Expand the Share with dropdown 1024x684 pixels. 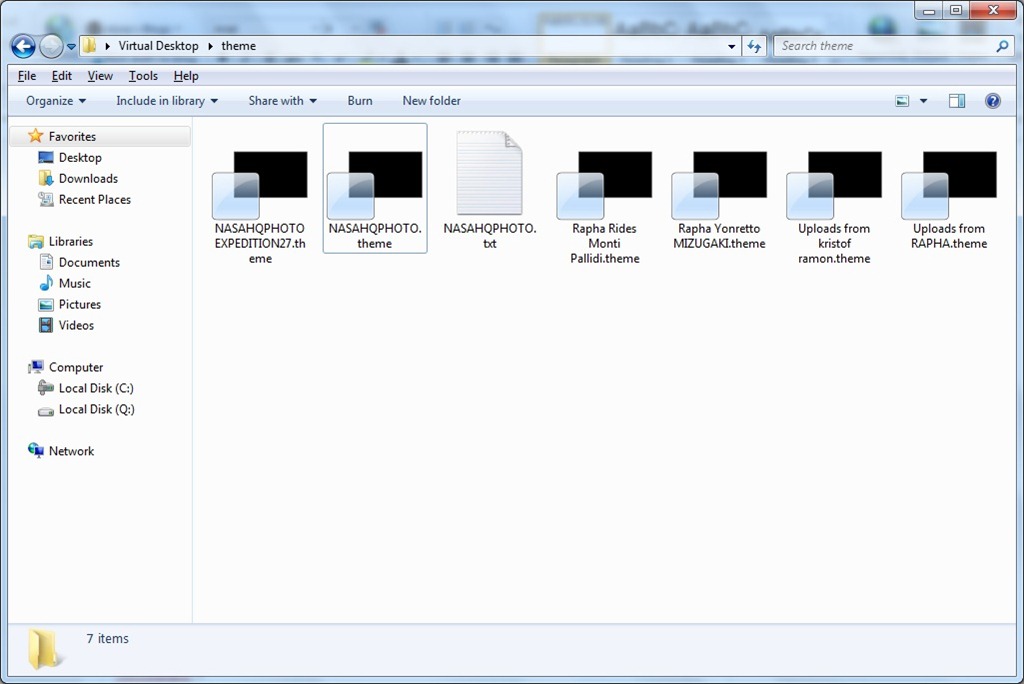(282, 101)
